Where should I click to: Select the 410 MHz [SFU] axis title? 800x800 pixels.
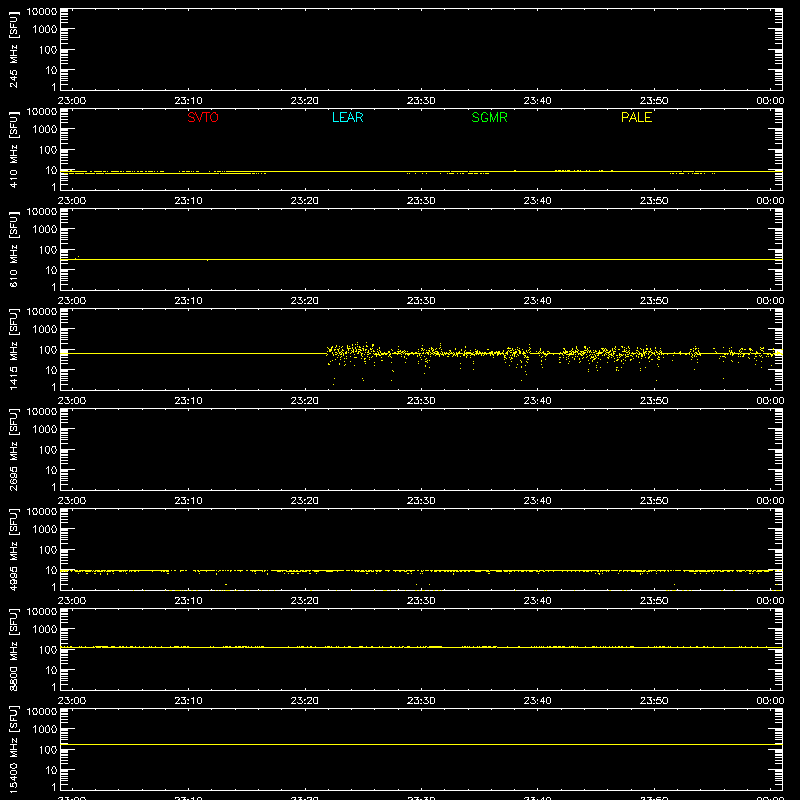point(14,149)
